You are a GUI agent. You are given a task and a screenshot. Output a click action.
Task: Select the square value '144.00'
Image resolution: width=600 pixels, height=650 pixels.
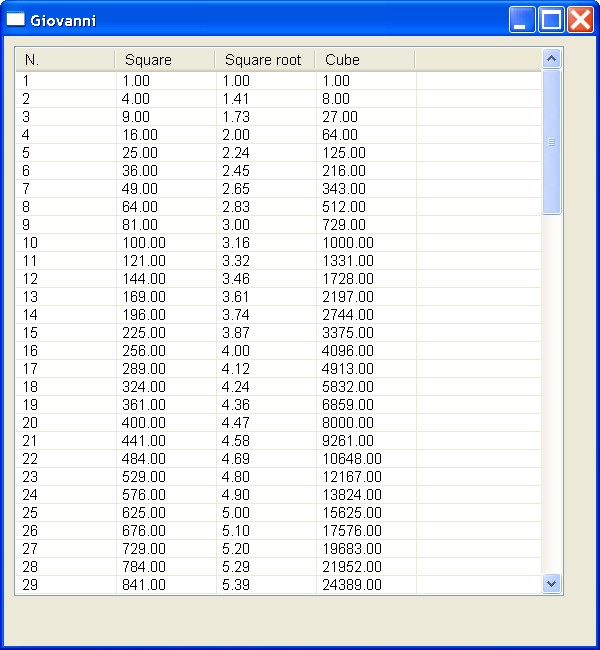(144, 279)
